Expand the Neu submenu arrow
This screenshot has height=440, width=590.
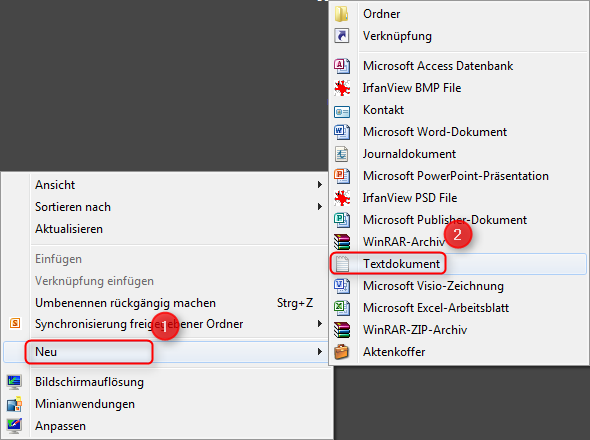click(x=319, y=352)
